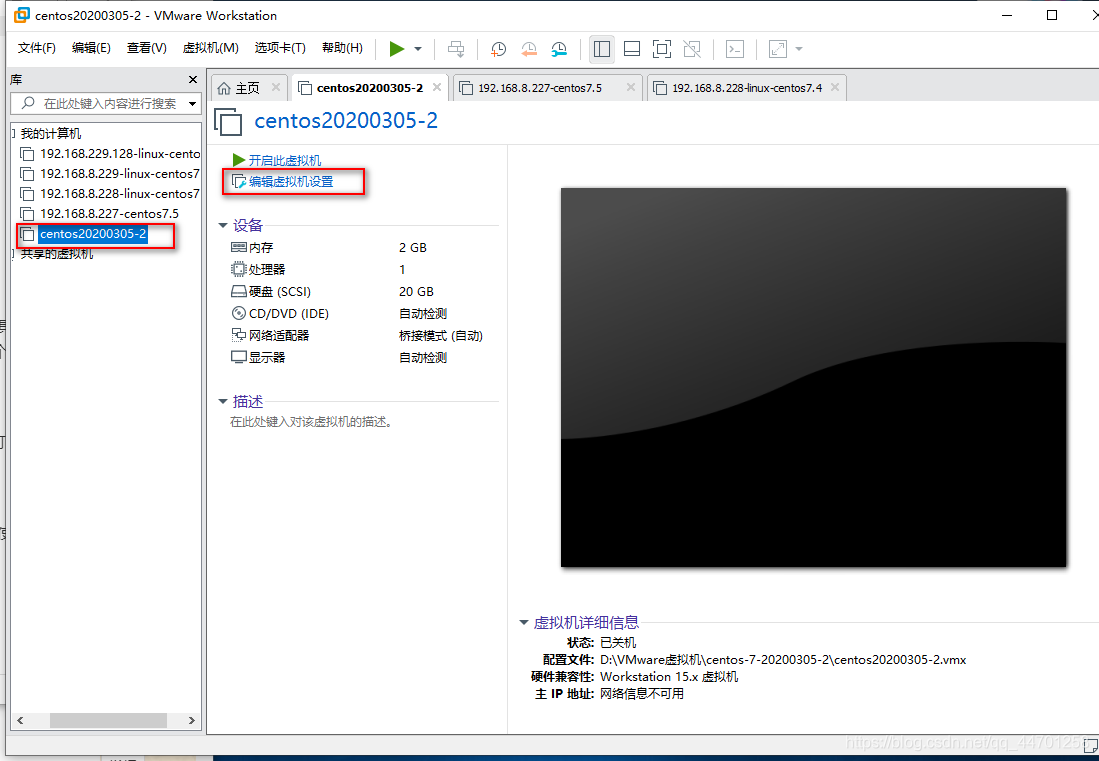Click the large VM icon beside title
The height and width of the screenshot is (761, 1099).
point(228,121)
